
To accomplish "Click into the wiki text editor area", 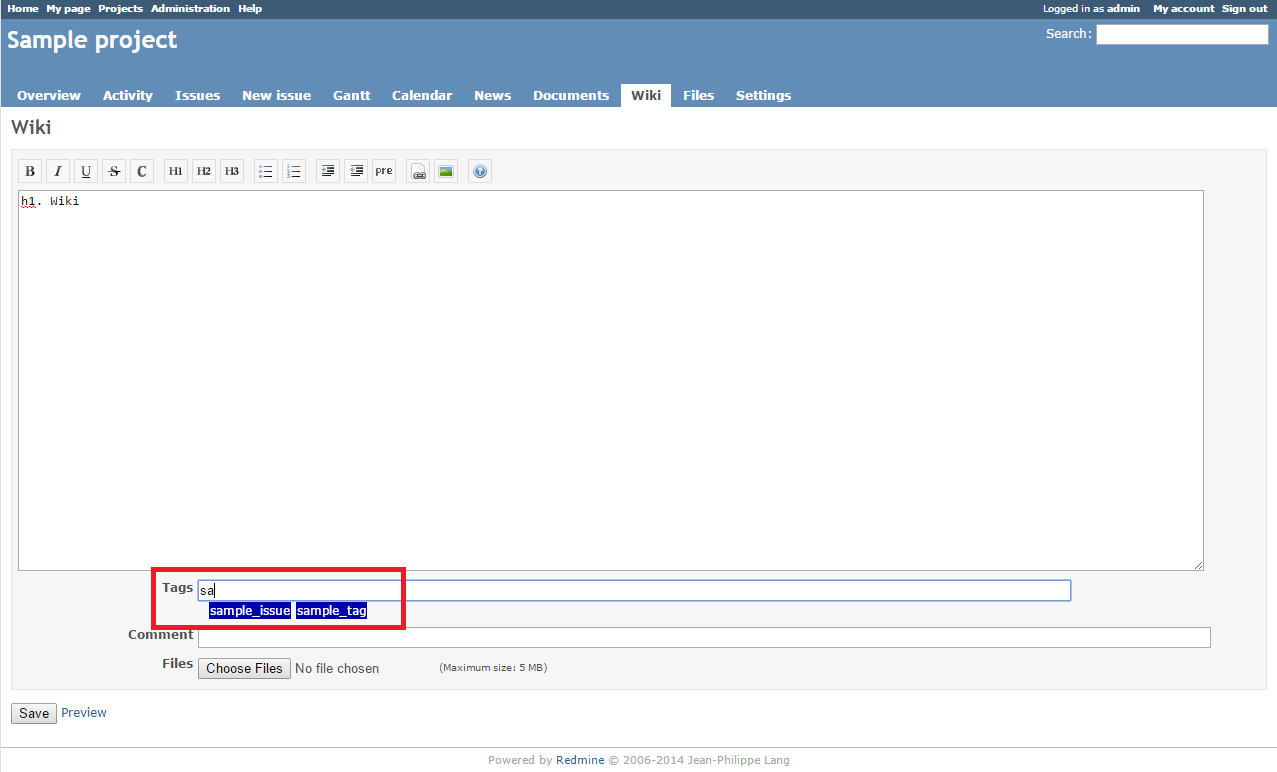I will tap(611, 381).
